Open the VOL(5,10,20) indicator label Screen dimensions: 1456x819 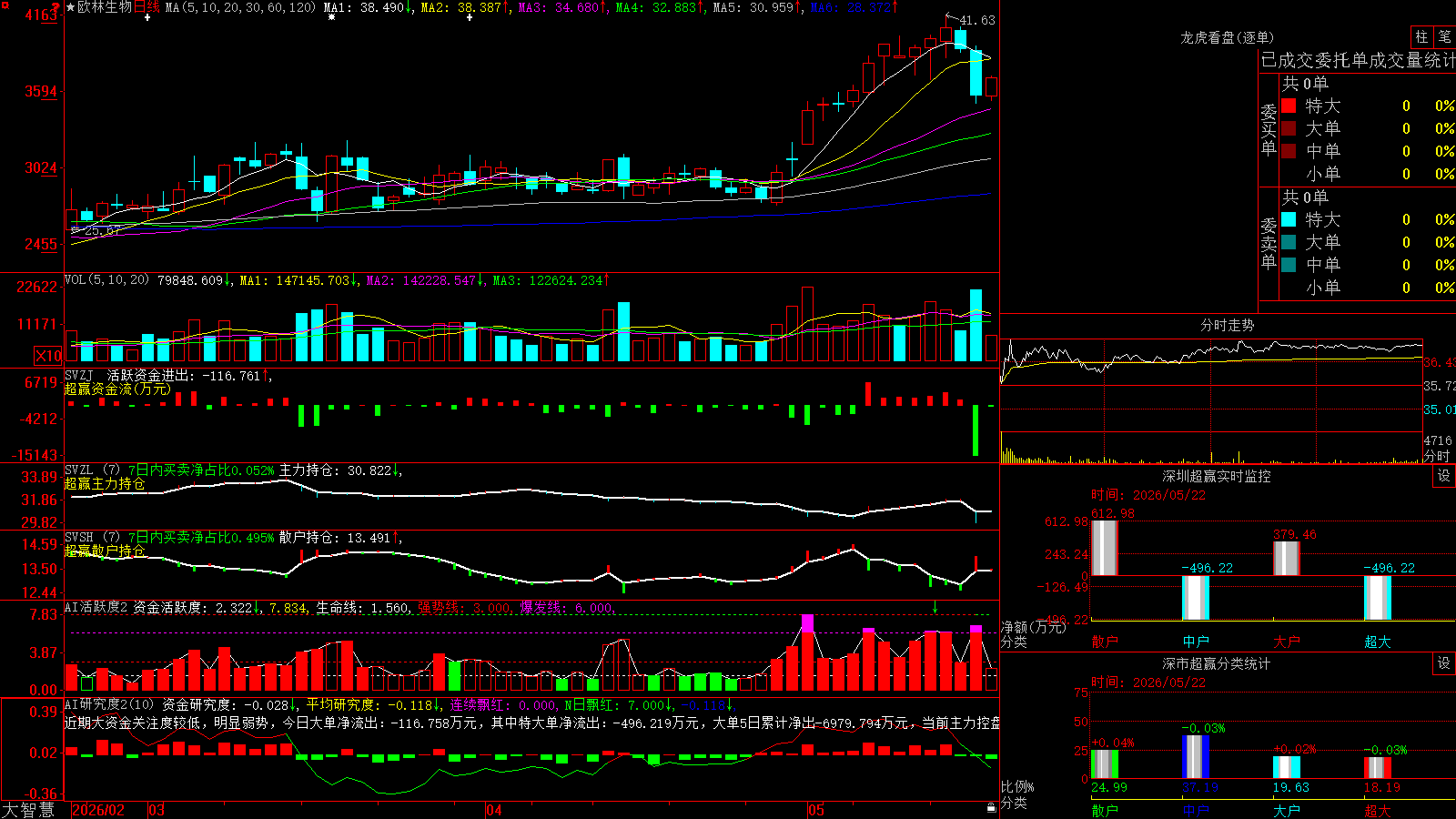(x=106, y=280)
